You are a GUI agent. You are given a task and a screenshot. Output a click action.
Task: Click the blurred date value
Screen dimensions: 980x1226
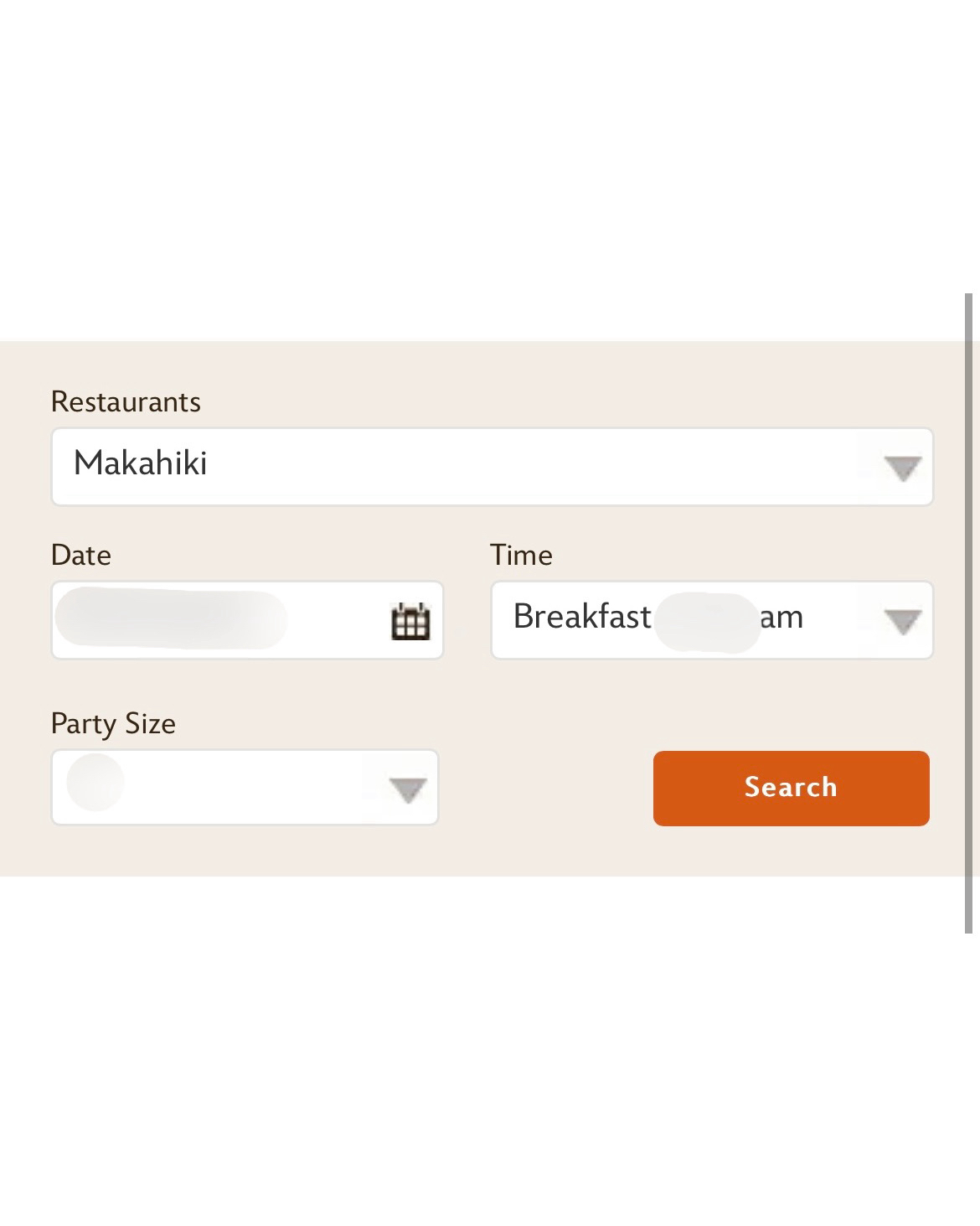pos(171,618)
